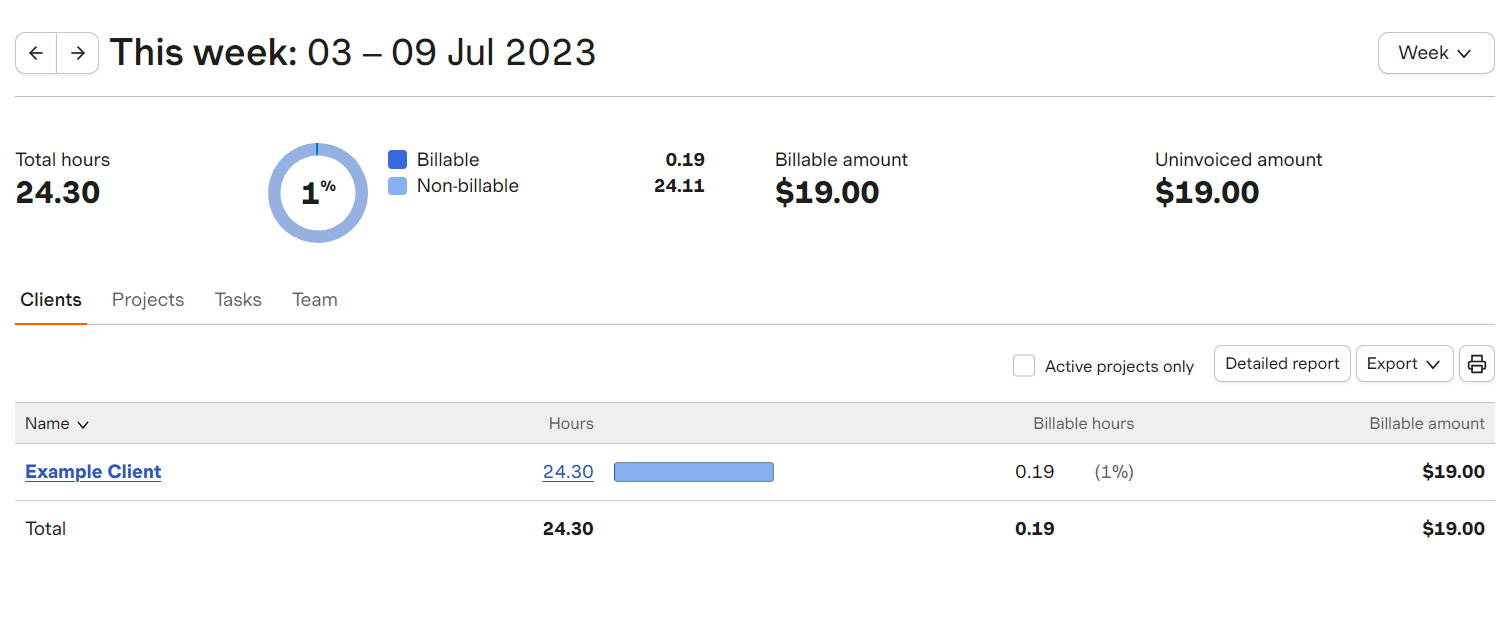Click the blue progress bar in the Hours column
This screenshot has height=628, width=1510.
694,471
